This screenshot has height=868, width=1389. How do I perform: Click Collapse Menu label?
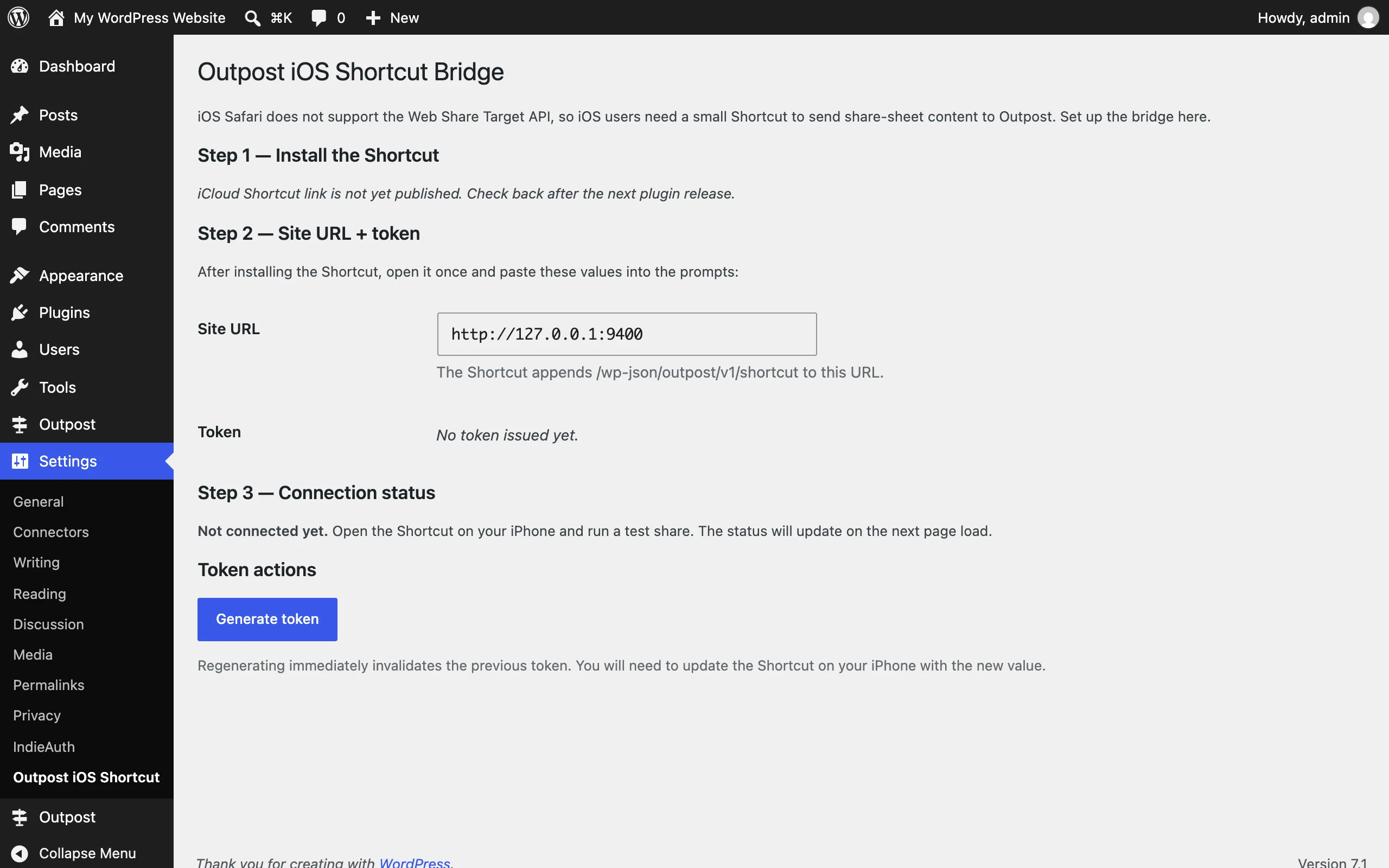pyautogui.click(x=87, y=854)
